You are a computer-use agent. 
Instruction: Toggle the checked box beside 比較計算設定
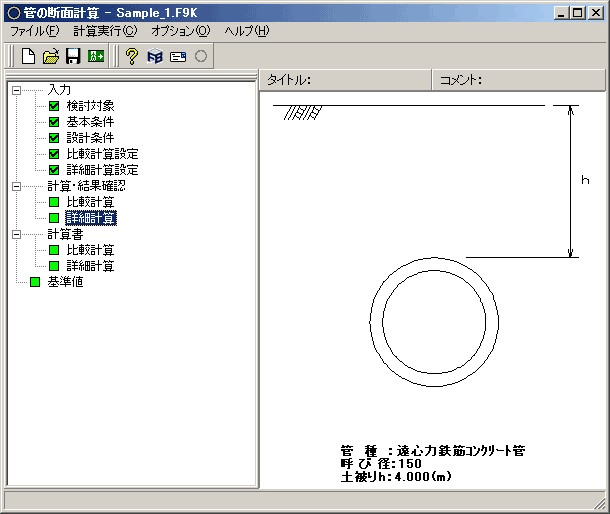coord(54,154)
